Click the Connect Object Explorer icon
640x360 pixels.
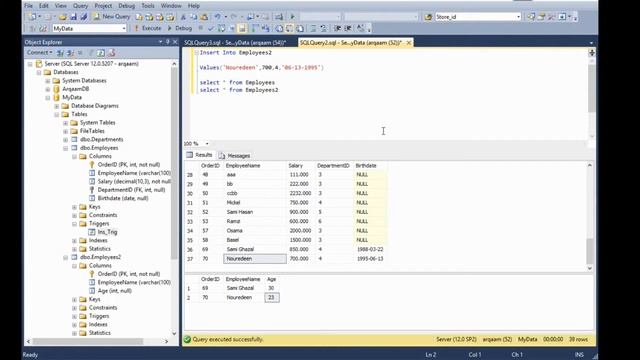point(60,53)
